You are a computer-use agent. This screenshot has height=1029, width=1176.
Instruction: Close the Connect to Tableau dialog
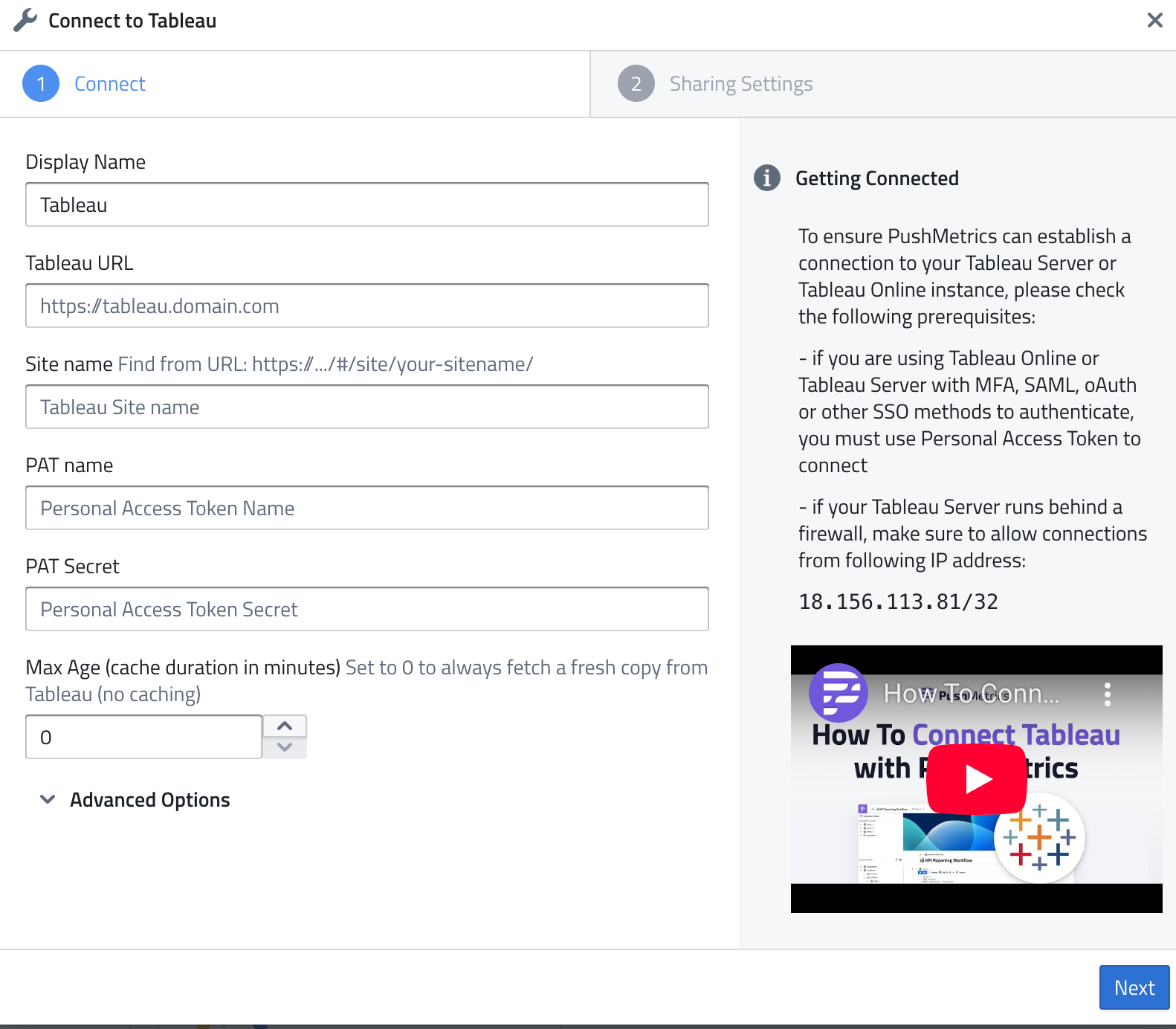pyautogui.click(x=1154, y=20)
